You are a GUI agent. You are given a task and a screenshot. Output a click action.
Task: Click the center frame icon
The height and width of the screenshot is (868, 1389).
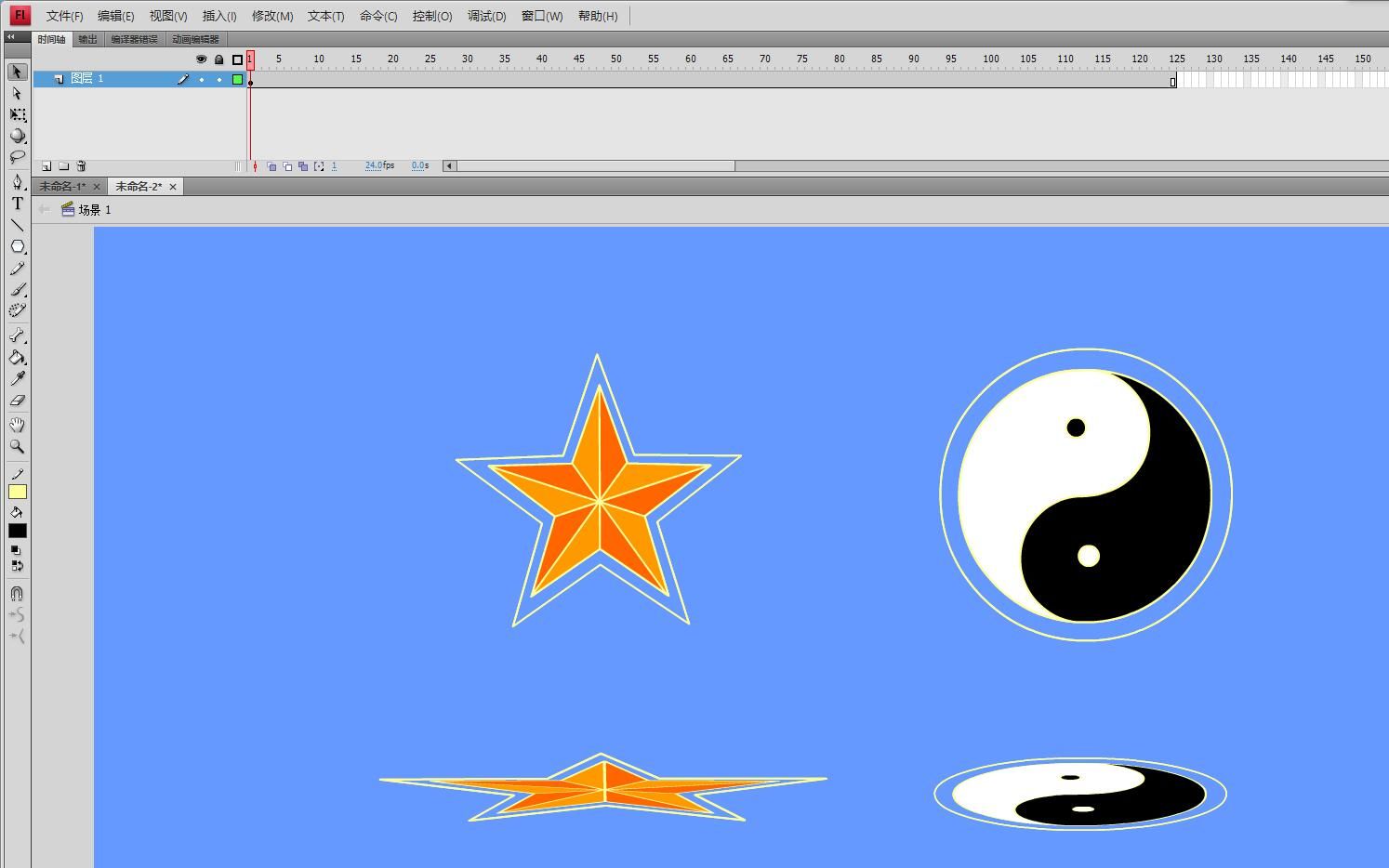(255, 166)
